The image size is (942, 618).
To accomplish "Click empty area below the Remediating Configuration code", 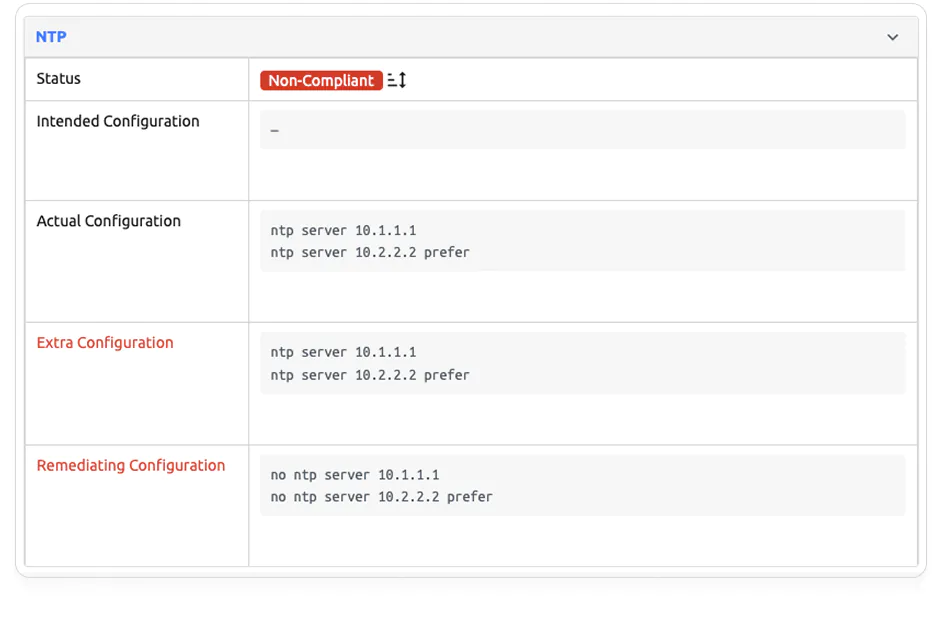I will [x=582, y=541].
